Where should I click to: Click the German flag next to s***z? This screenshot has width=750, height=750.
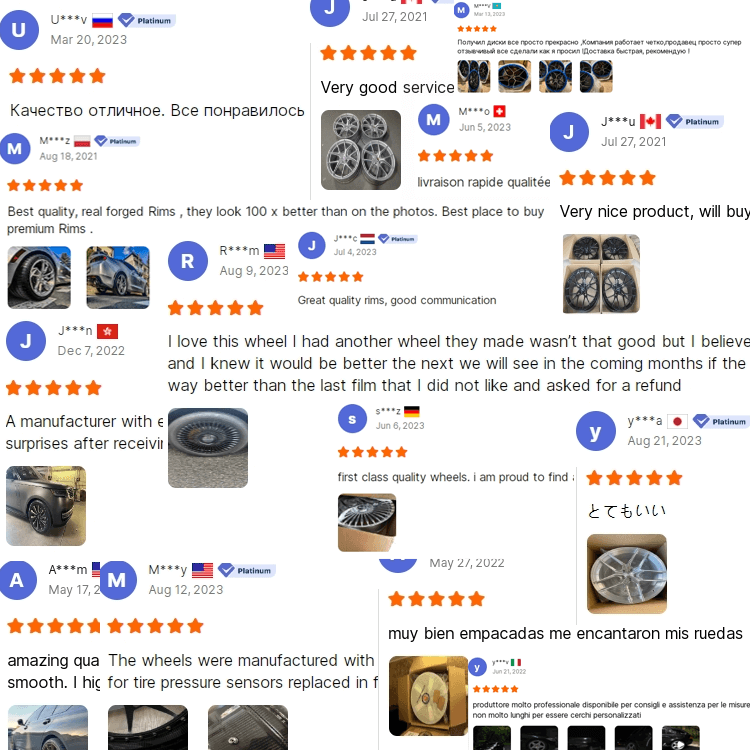point(412,411)
